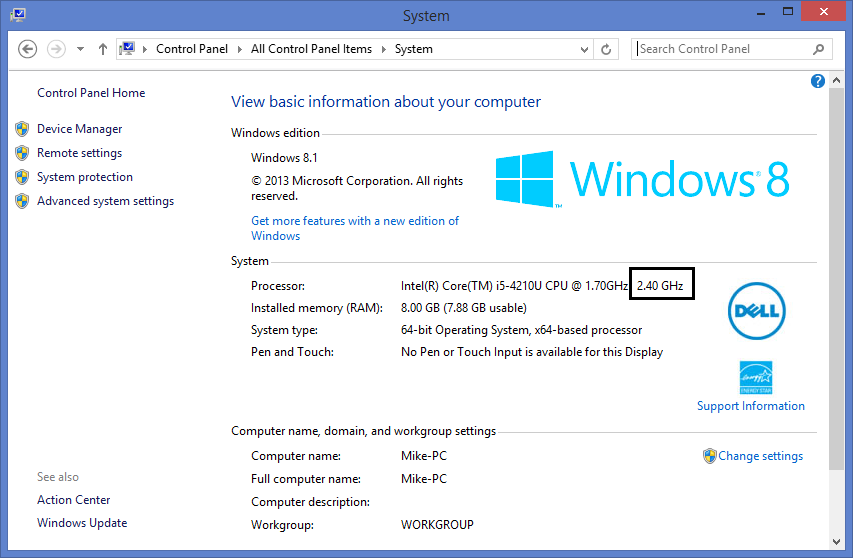
Task: Select the 64-bit Operating System text
Action: [x=521, y=330]
